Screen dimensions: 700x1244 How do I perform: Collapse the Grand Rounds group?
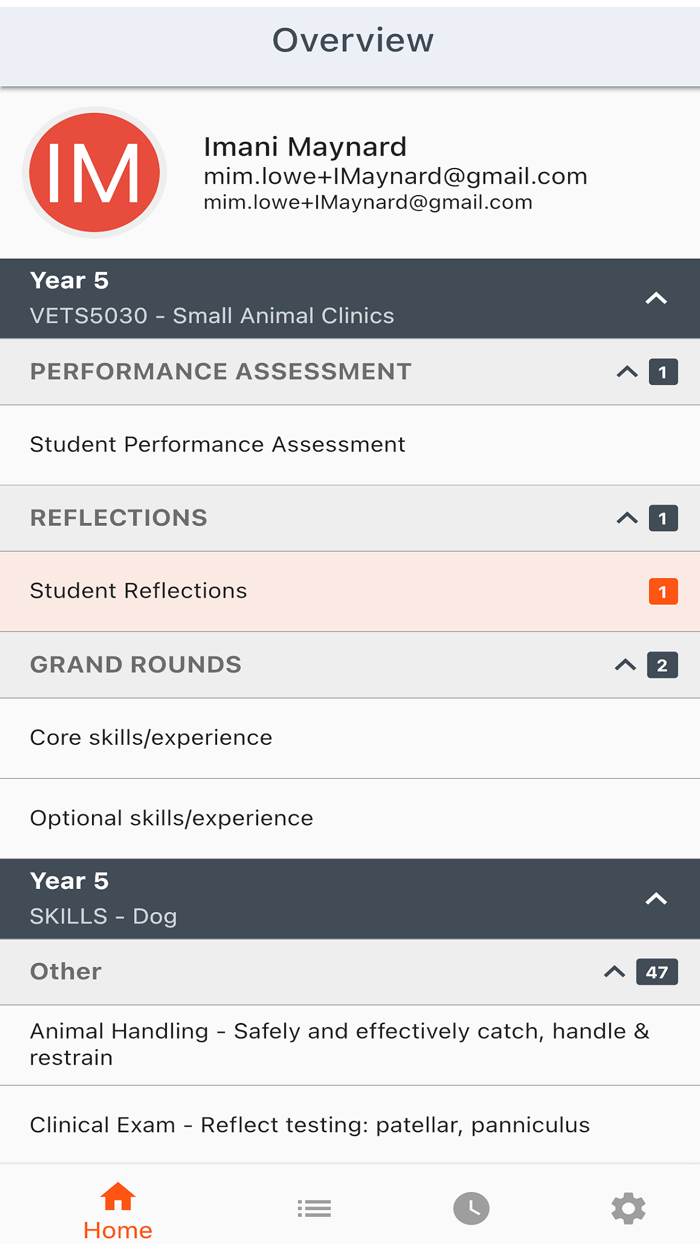tap(626, 665)
